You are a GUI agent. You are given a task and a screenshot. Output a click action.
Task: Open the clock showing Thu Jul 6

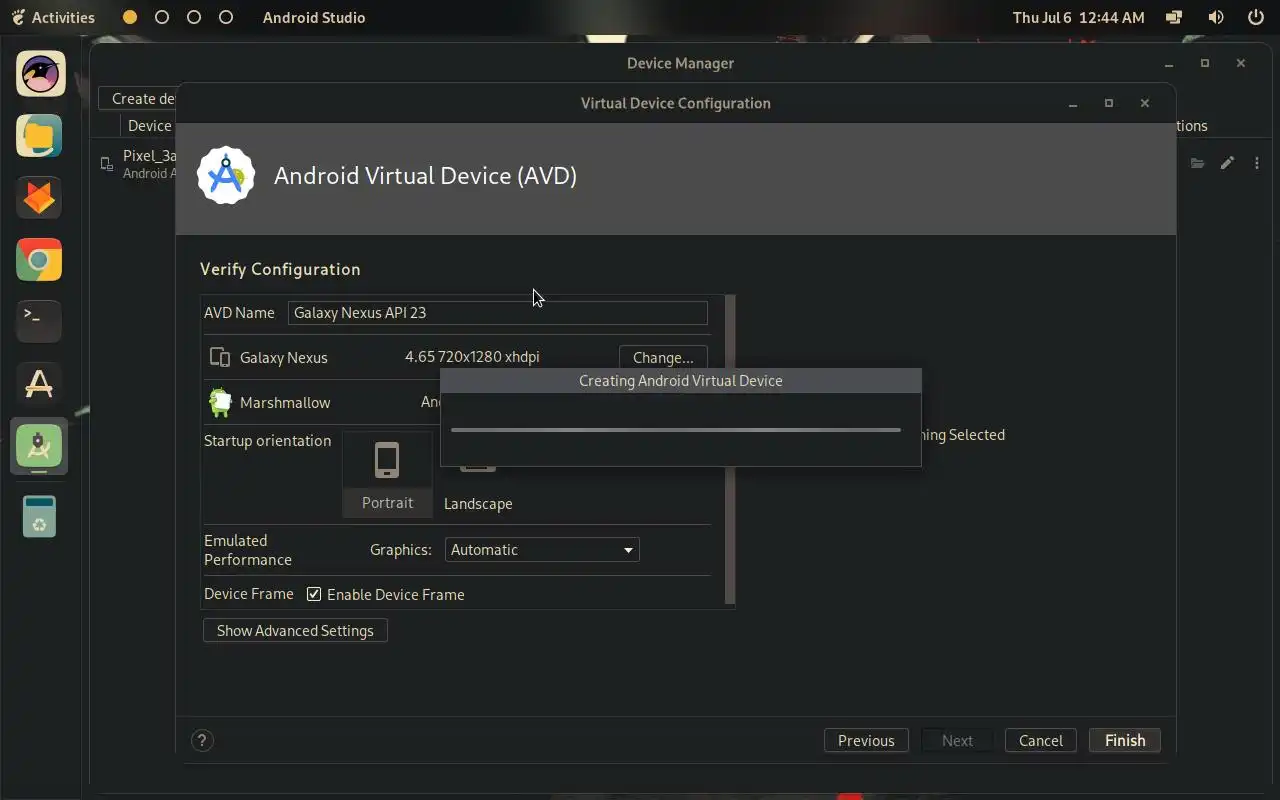(x=1078, y=17)
